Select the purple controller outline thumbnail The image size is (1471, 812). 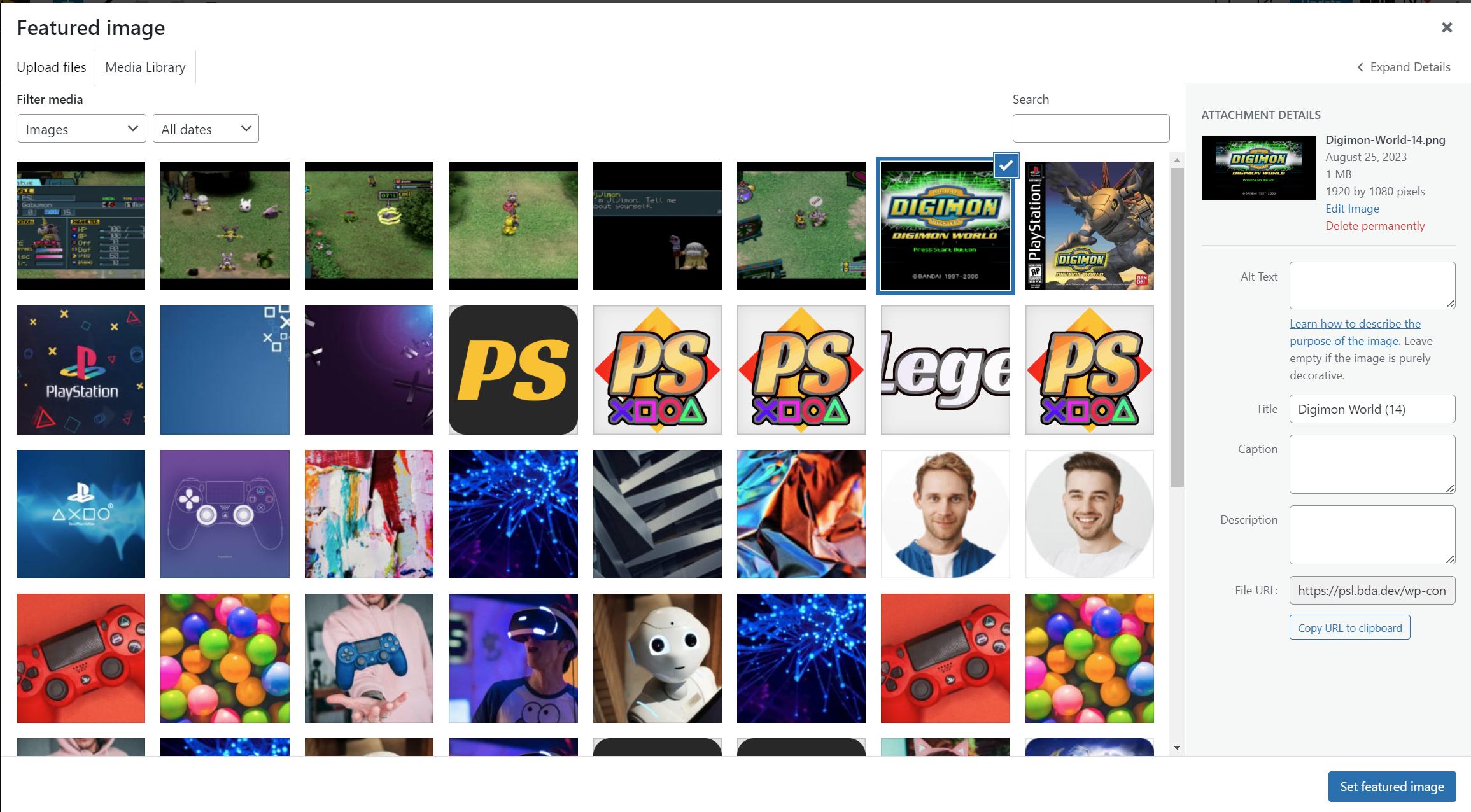click(x=225, y=514)
